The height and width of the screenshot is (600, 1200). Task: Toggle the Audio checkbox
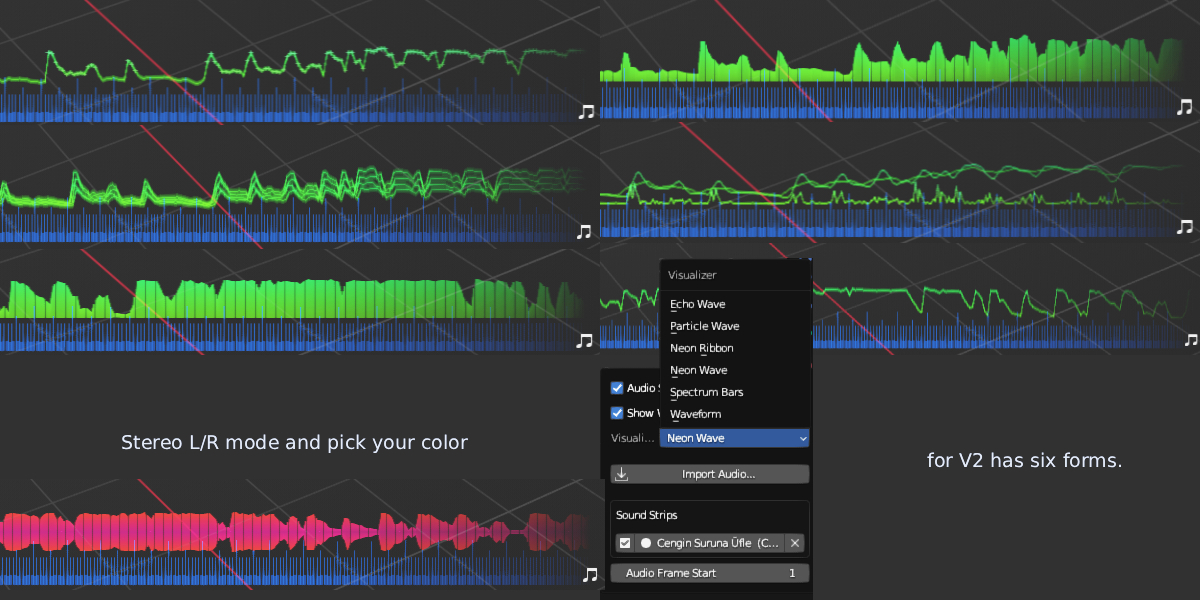pos(617,388)
